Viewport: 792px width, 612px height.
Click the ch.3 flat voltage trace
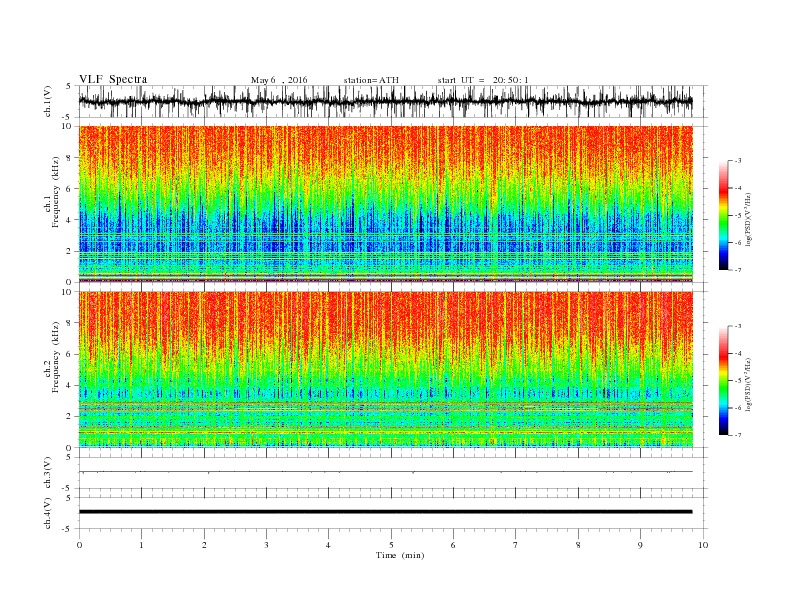[x=385, y=472]
